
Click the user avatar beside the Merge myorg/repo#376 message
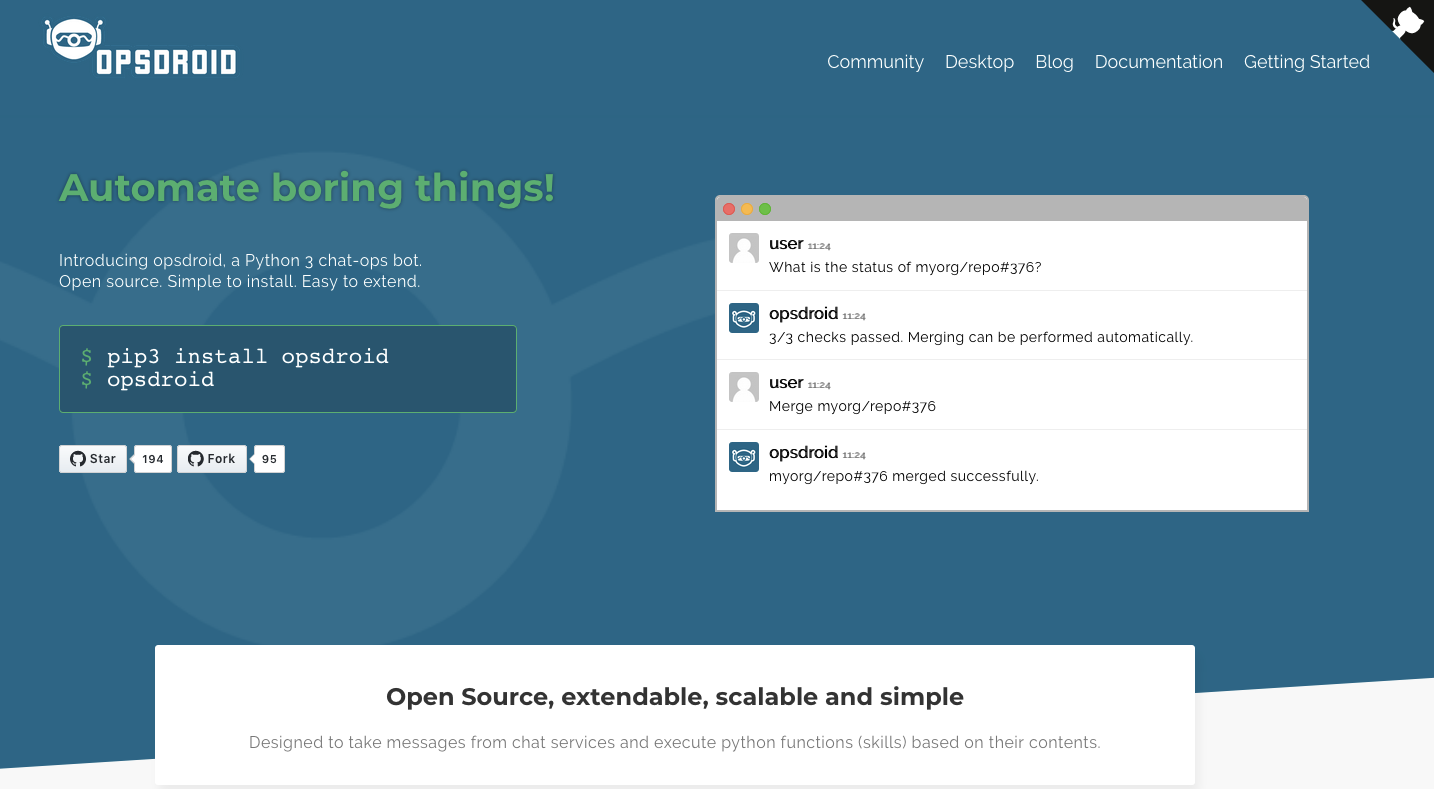744,388
